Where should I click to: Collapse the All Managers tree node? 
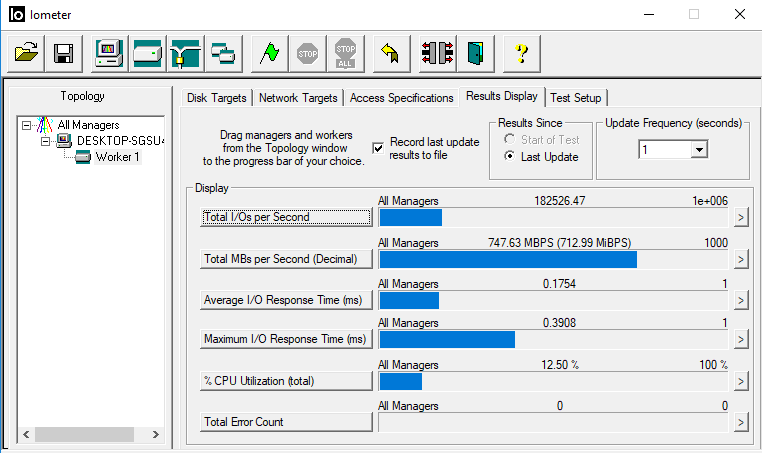click(26, 125)
